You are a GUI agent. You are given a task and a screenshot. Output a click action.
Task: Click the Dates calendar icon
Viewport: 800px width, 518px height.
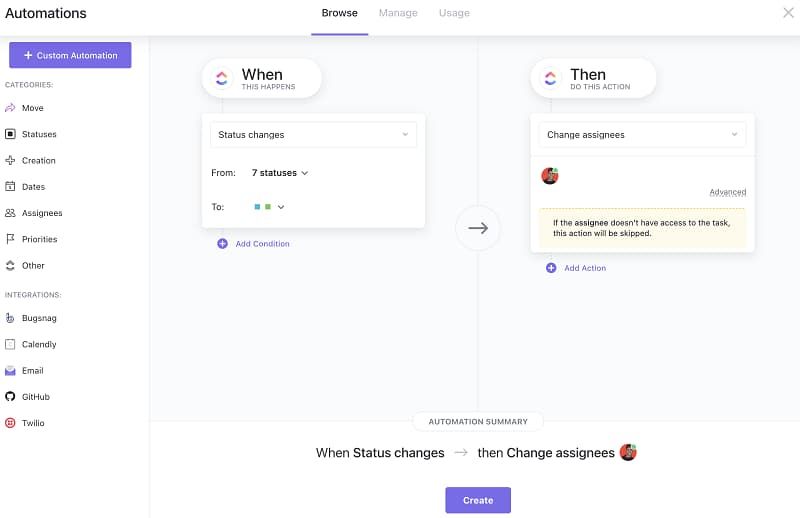point(10,187)
